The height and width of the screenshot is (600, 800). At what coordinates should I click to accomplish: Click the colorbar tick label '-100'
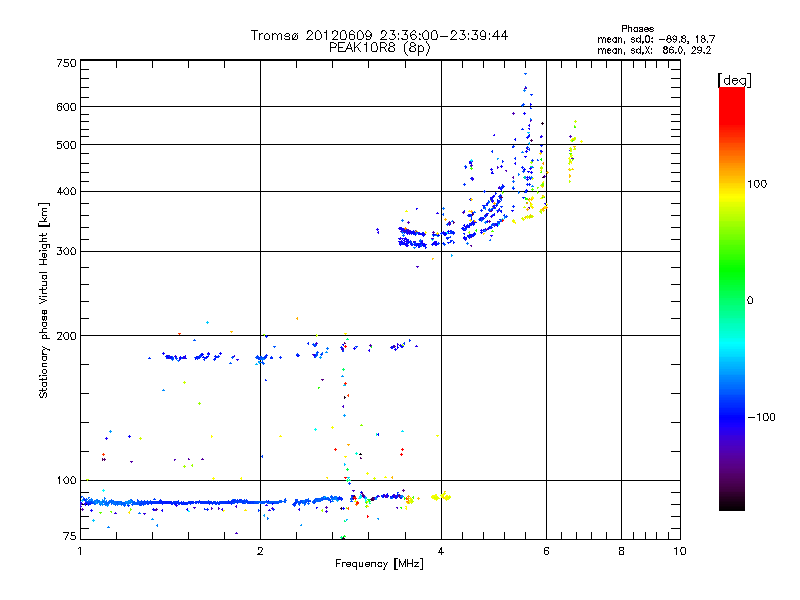tap(762, 417)
